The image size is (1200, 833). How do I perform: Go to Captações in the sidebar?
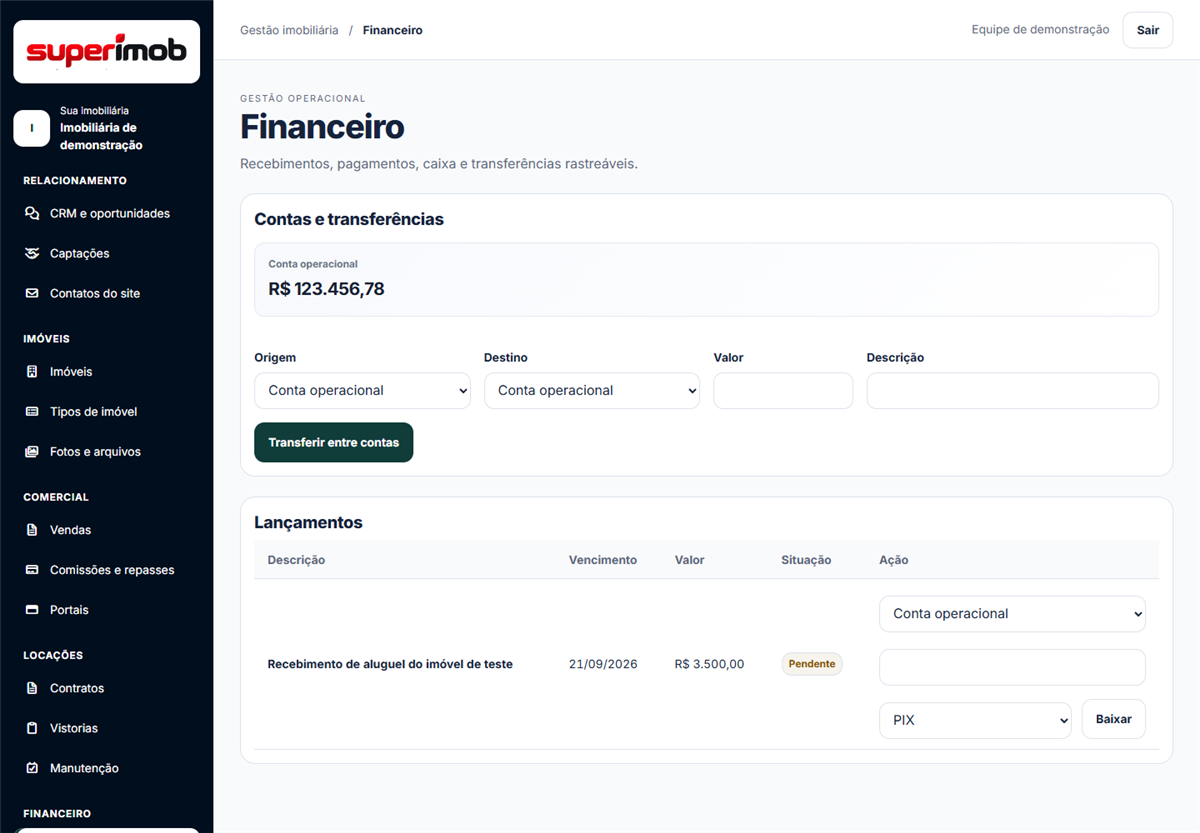click(106, 253)
